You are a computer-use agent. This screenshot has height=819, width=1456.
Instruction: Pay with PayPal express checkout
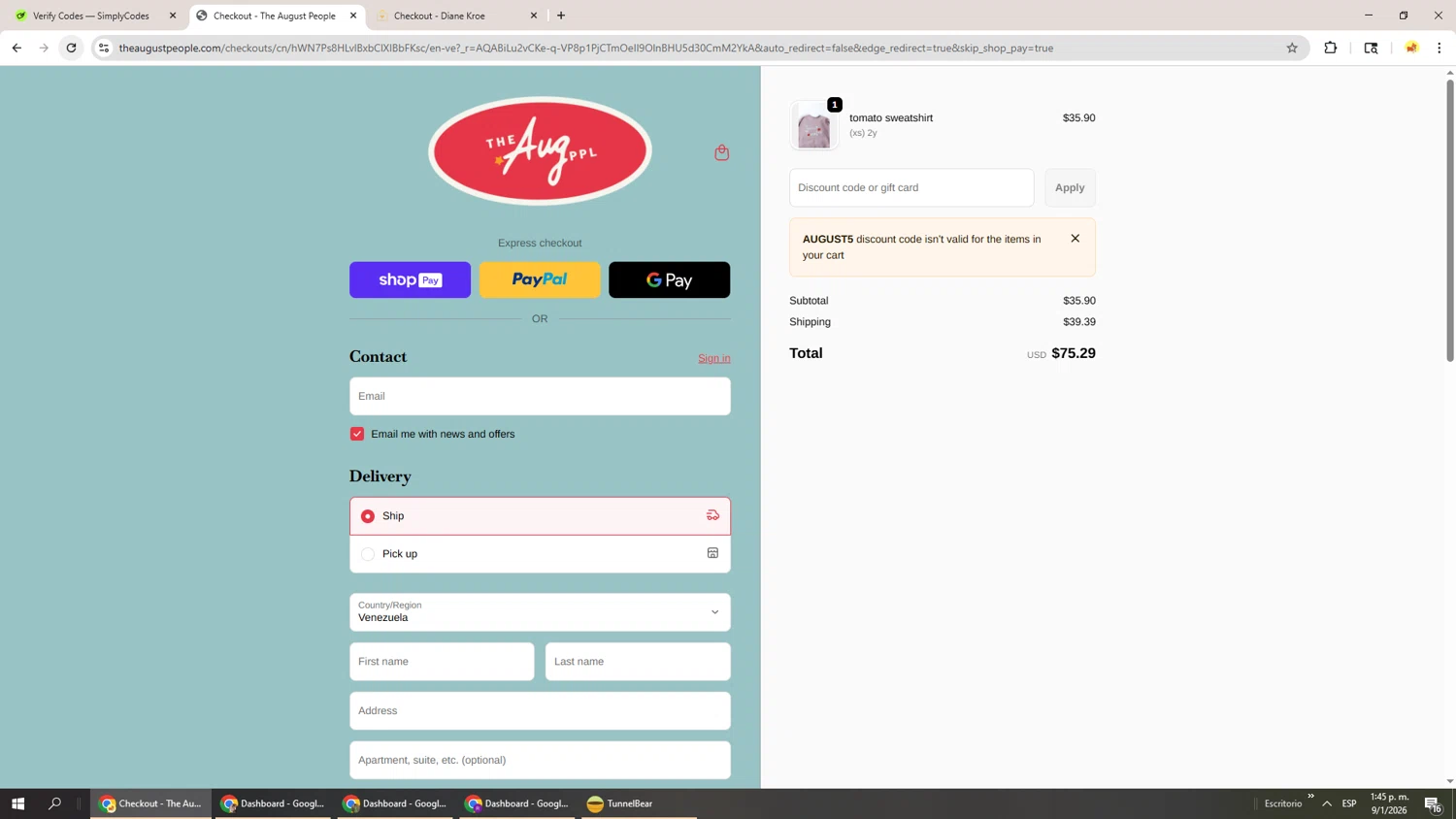pyautogui.click(x=540, y=279)
